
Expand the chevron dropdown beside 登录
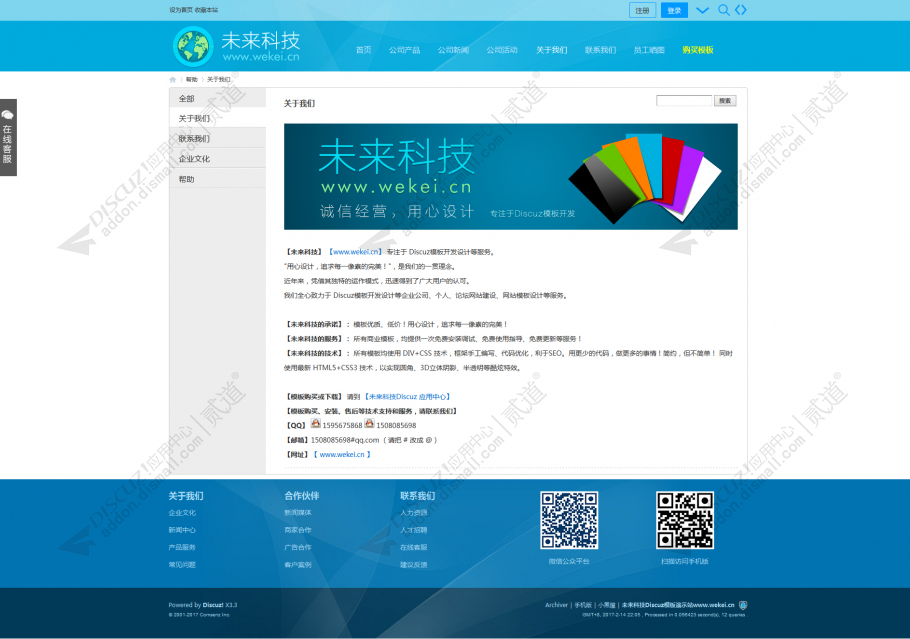[702, 10]
